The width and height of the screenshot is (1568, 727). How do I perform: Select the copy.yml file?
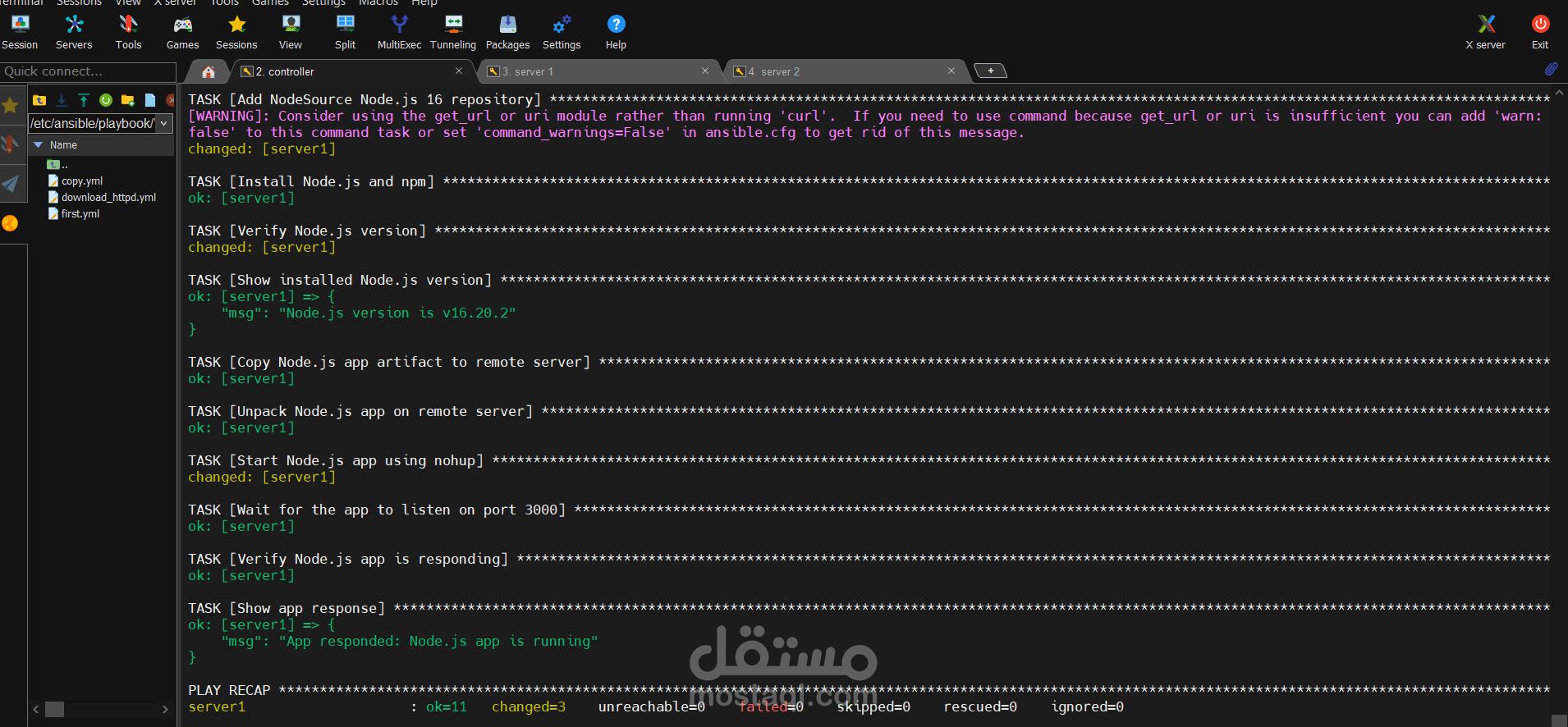(x=76, y=181)
